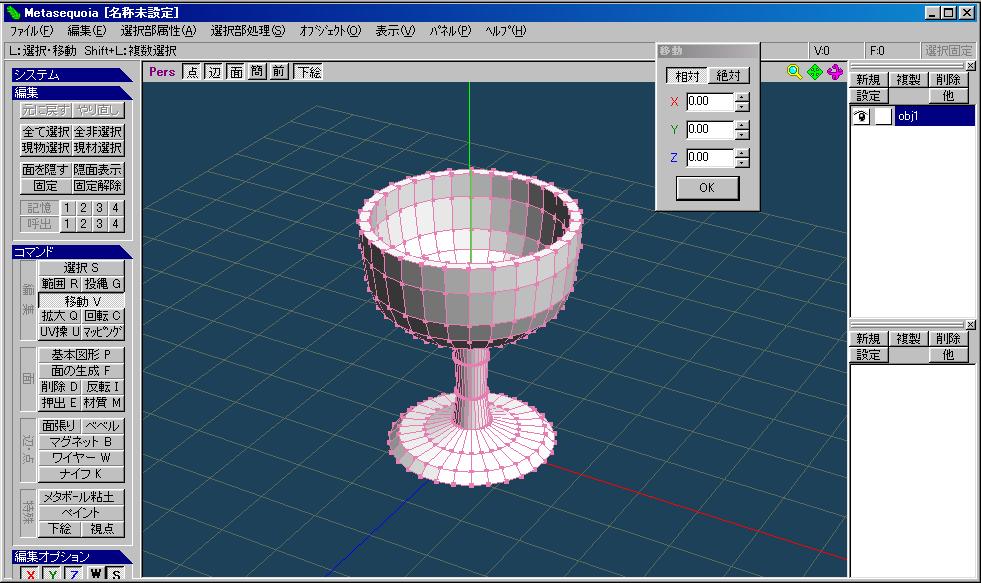The image size is (981, 583).
Task: Select the 相対 relative tab
Action: coord(686,76)
